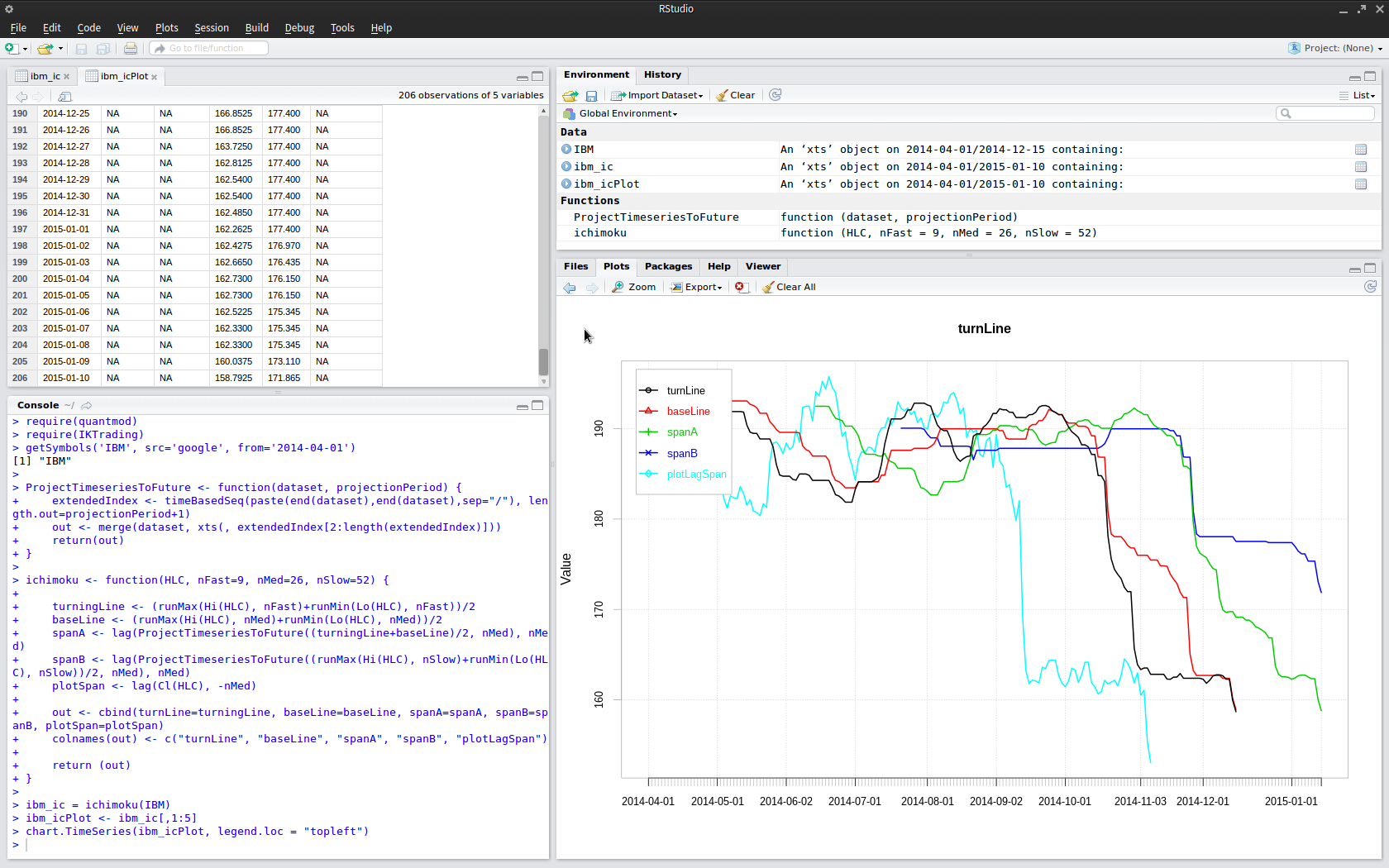Select the Environment tab
The width and height of the screenshot is (1389, 868).
pos(596,74)
